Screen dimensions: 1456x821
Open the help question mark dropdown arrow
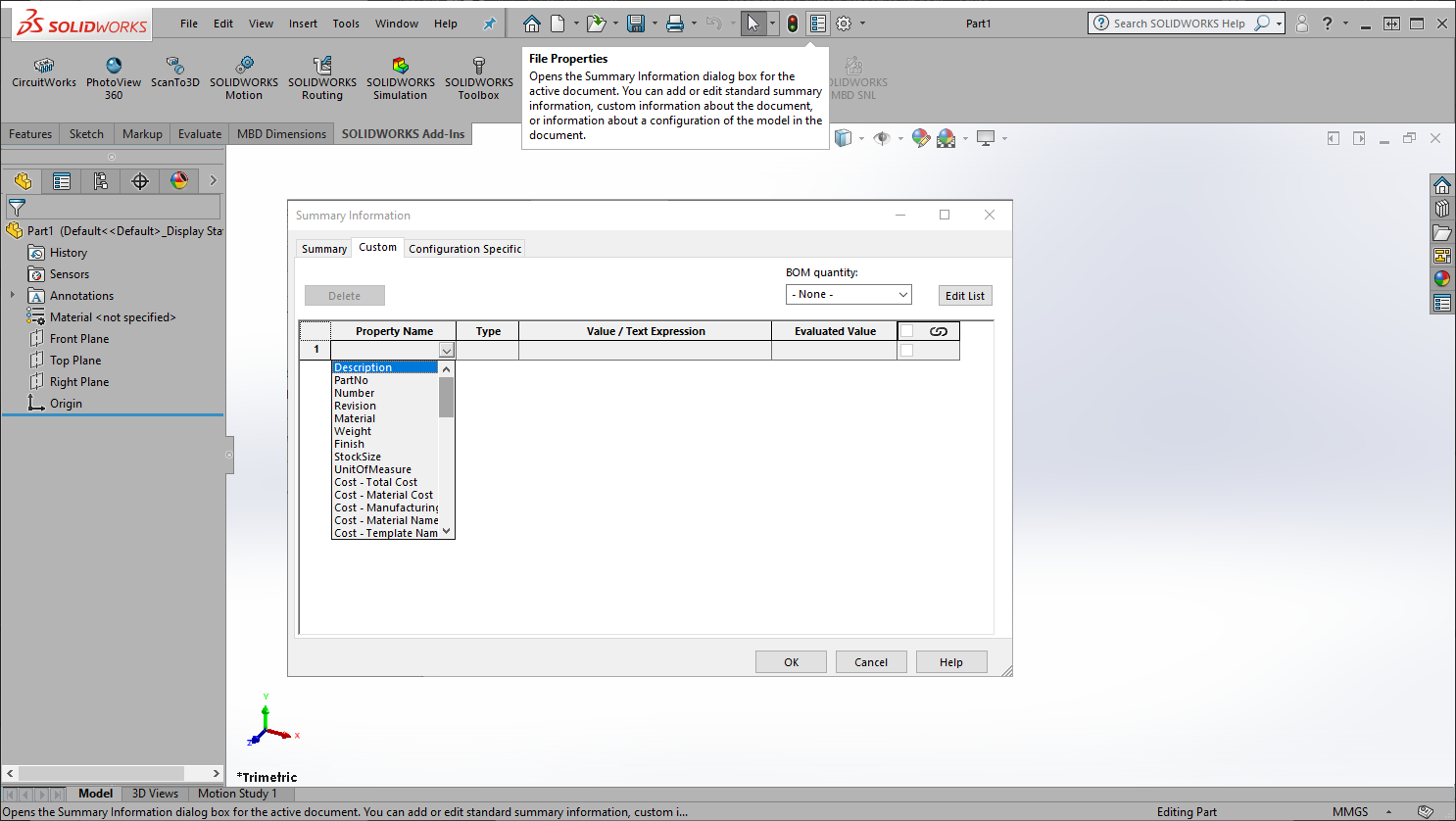[1345, 24]
